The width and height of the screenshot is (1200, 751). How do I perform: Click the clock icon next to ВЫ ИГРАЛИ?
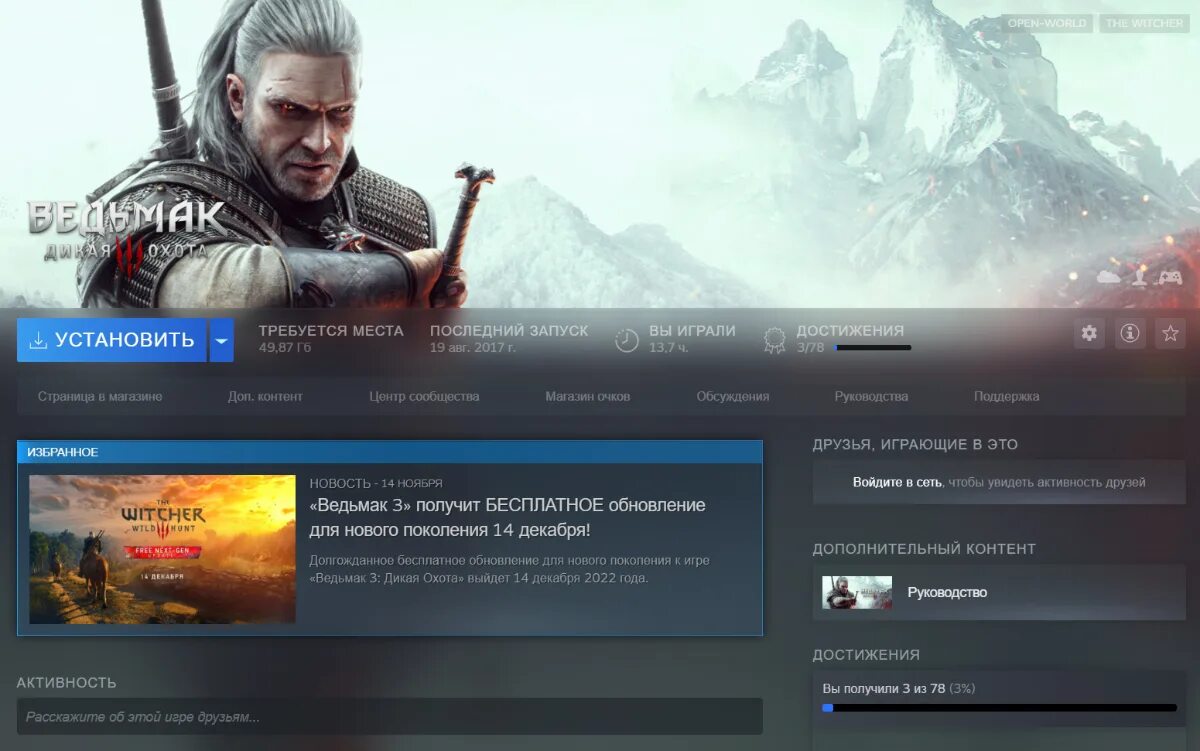click(627, 340)
